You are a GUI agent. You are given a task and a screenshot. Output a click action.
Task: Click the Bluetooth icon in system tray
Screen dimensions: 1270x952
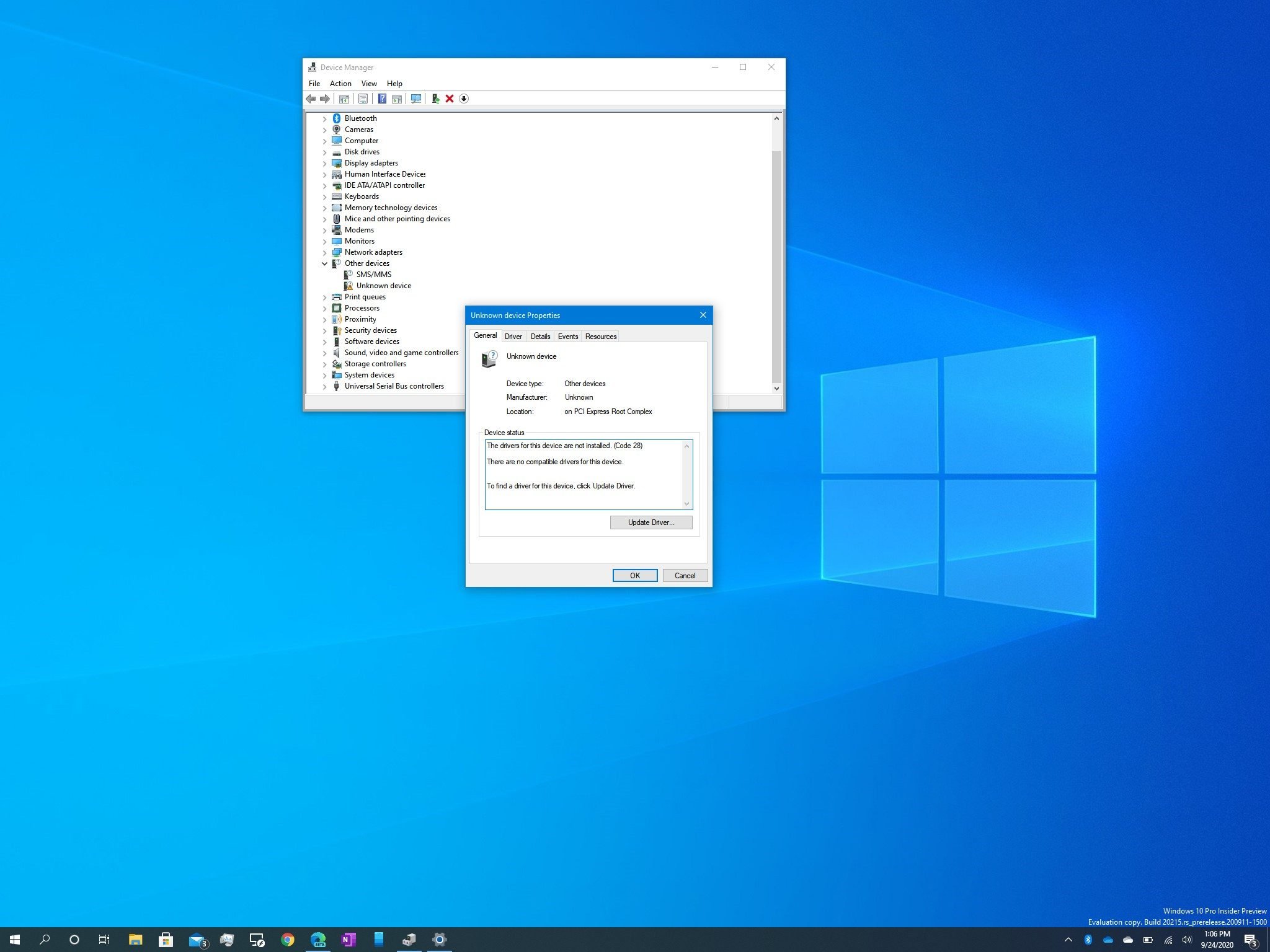tap(1088, 940)
